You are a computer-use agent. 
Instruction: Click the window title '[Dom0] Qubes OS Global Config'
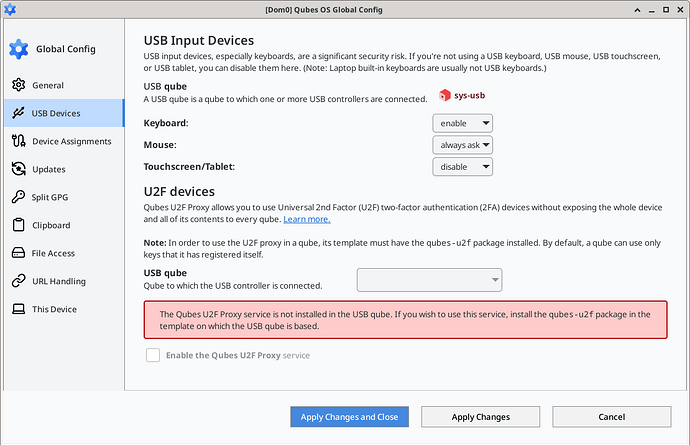click(323, 10)
